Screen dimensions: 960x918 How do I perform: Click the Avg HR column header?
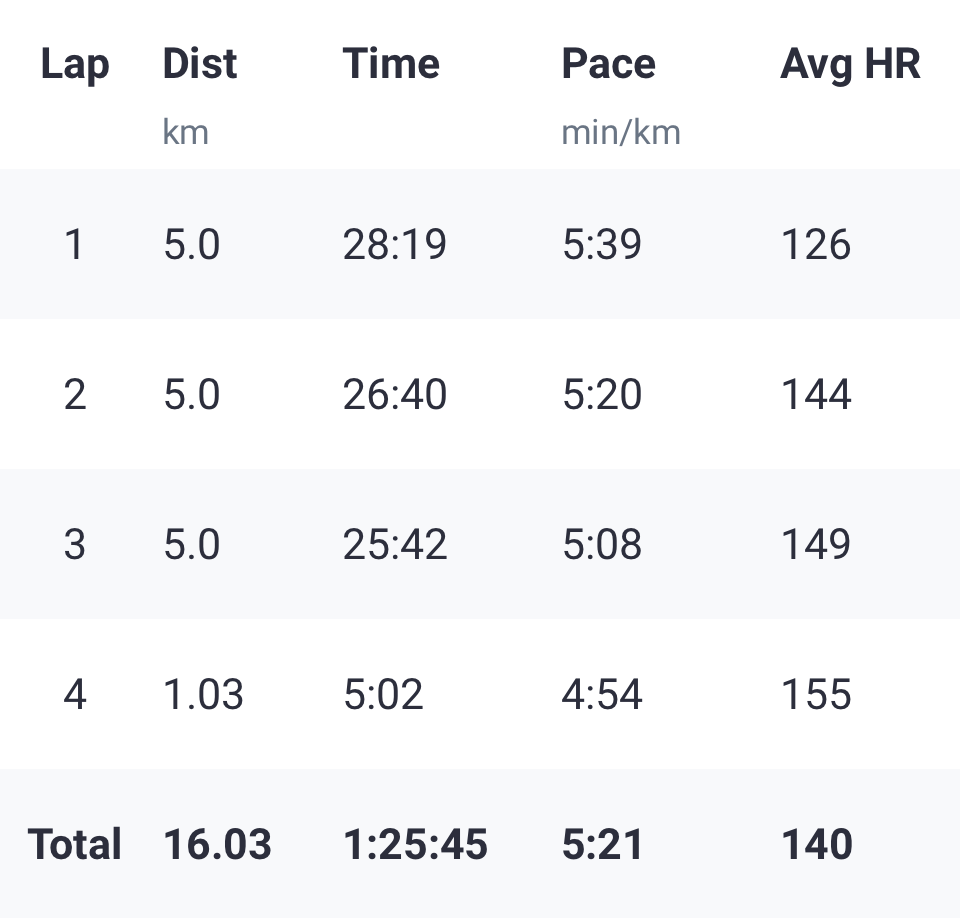point(850,65)
